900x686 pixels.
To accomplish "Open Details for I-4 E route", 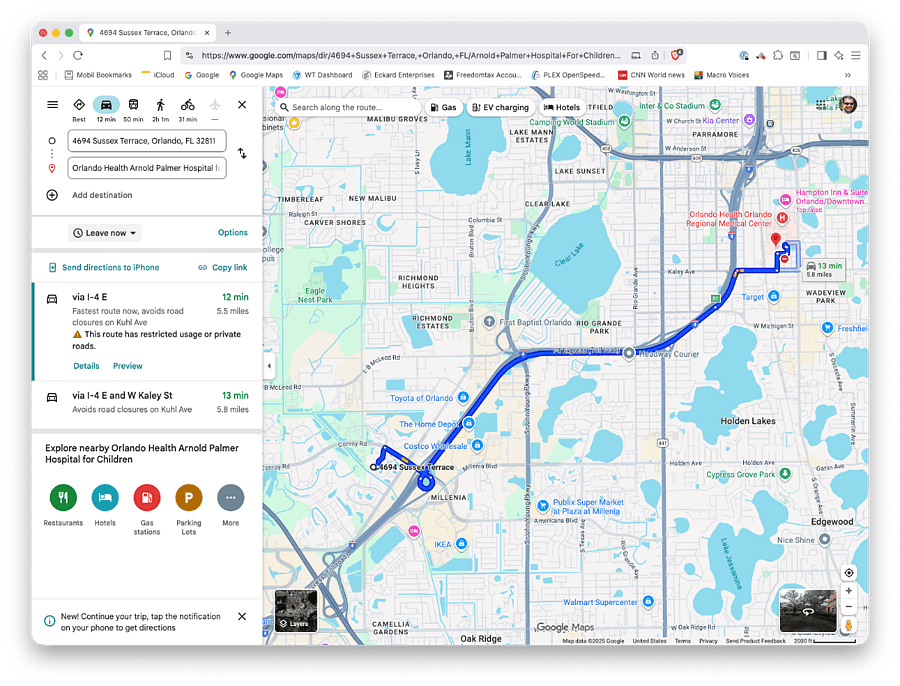I will (86, 366).
